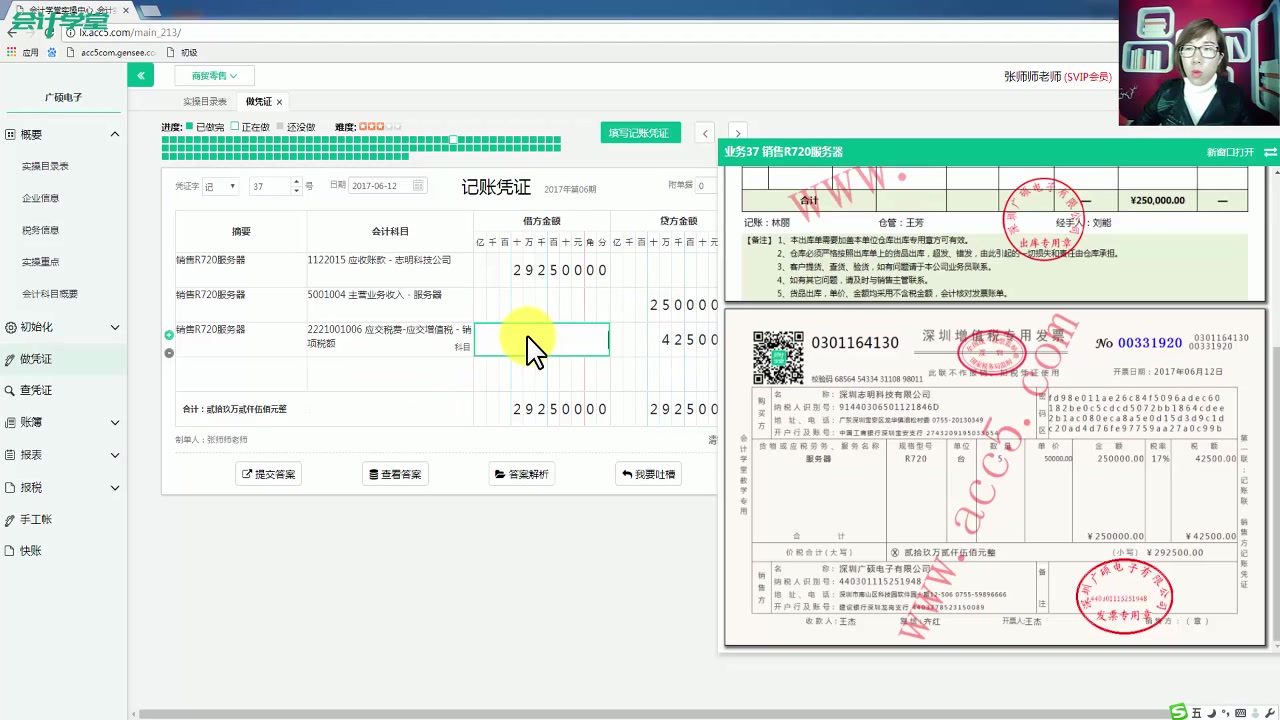Adjust difficulty on the 难度 star rating
Screen dimensions: 1280x720
coord(381,126)
